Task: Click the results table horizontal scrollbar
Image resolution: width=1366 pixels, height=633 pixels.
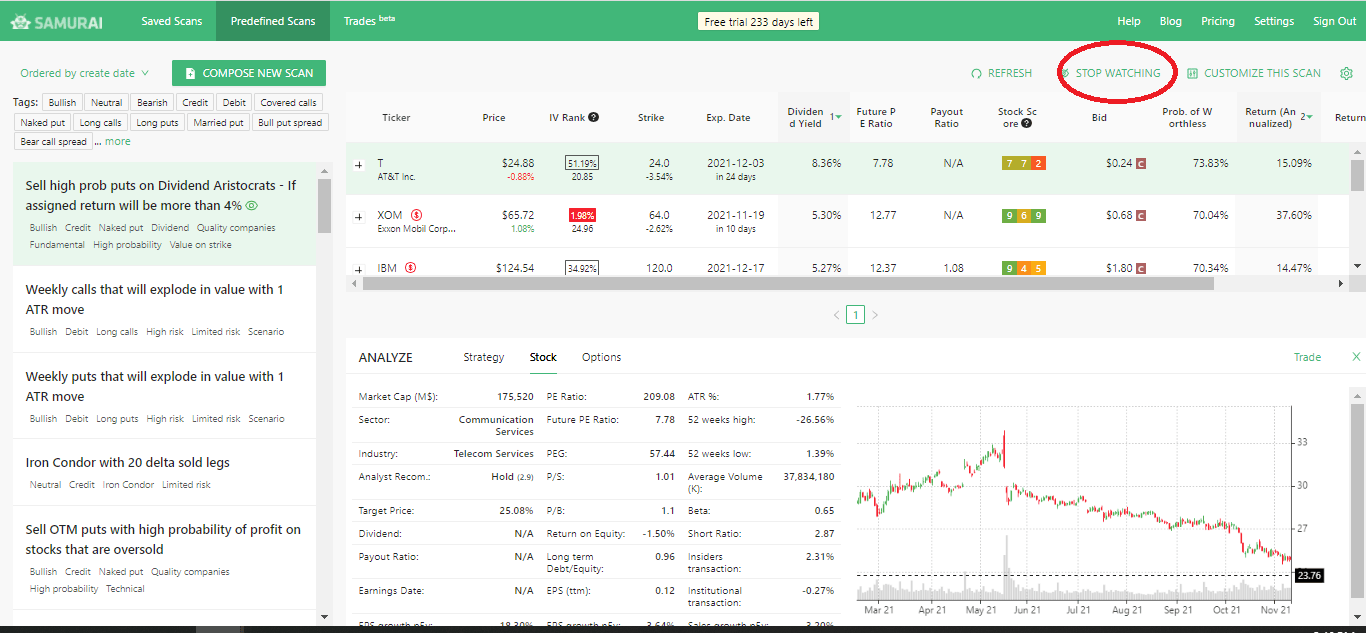Action: coord(788,283)
